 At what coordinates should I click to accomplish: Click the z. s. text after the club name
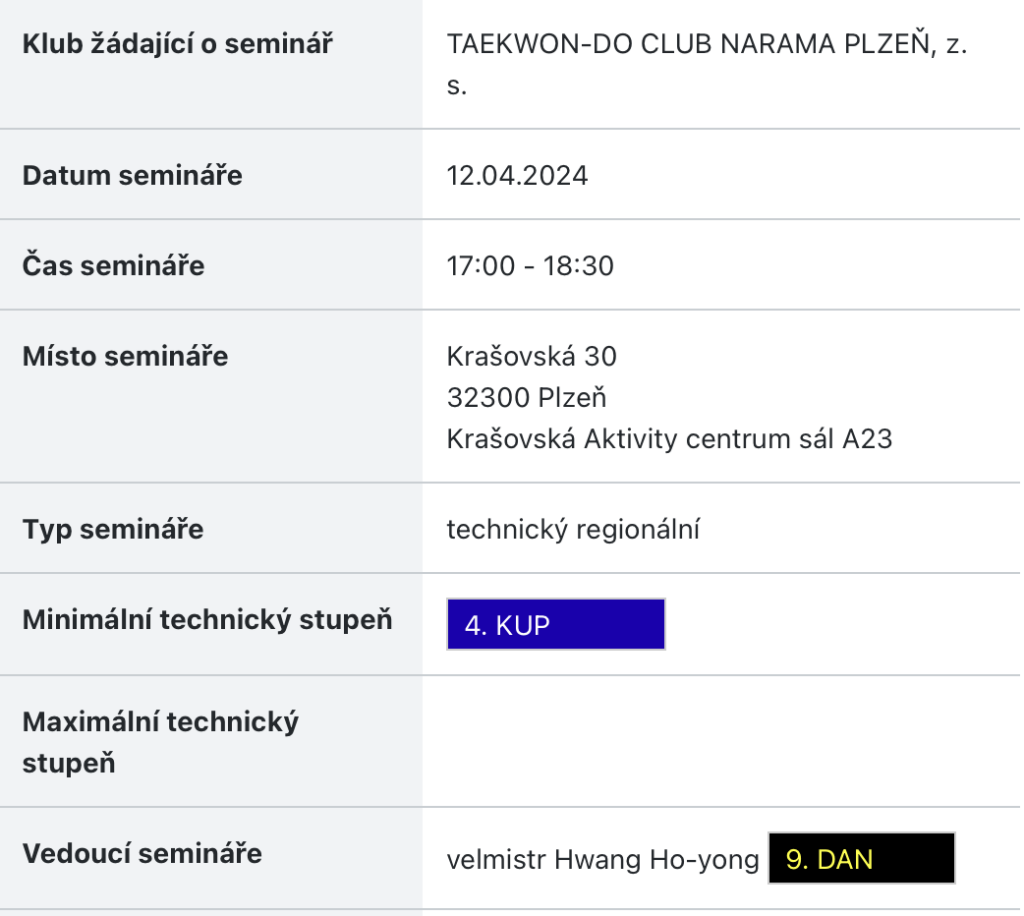tap(707, 65)
